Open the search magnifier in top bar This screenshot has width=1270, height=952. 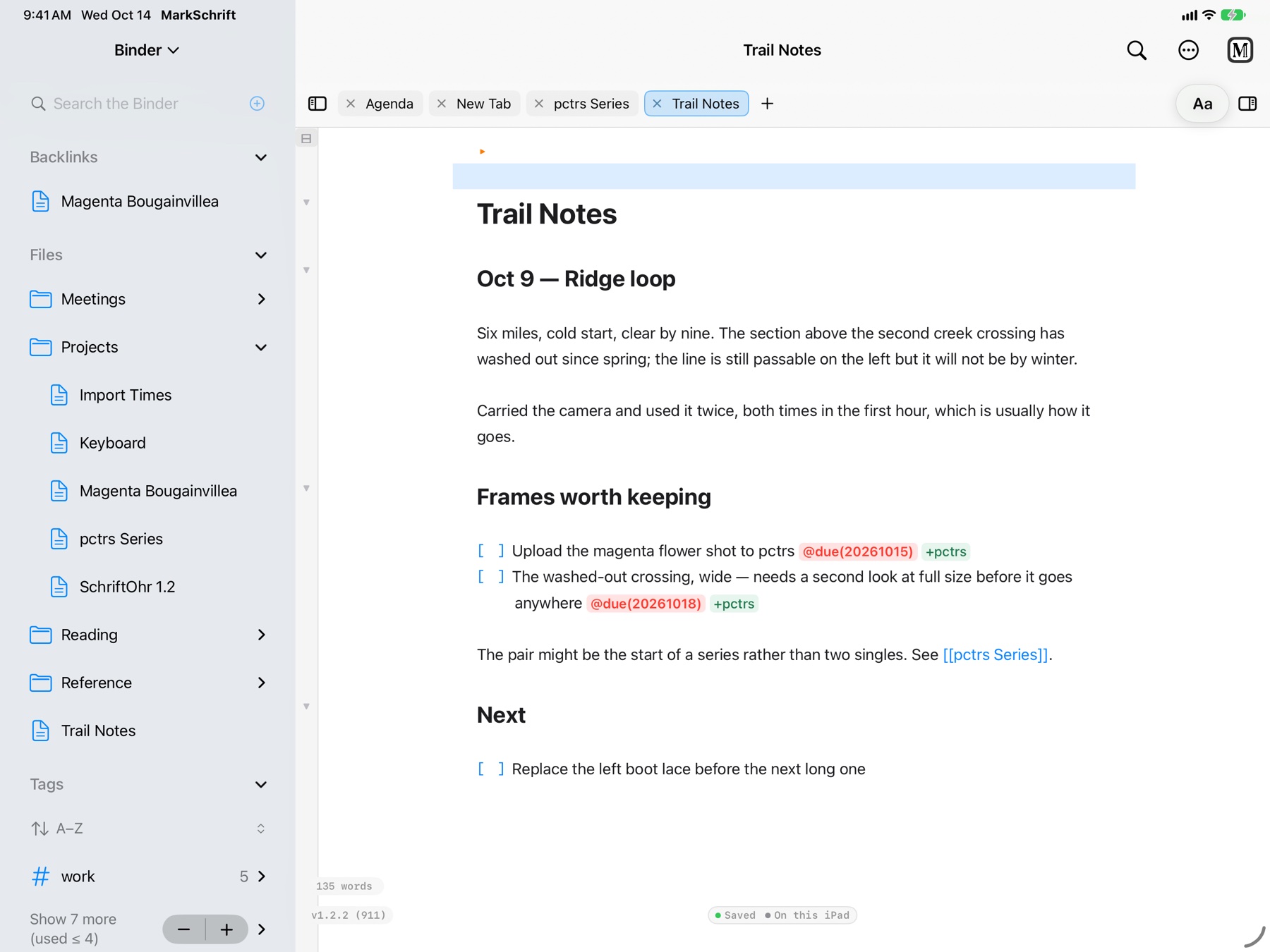(1137, 50)
